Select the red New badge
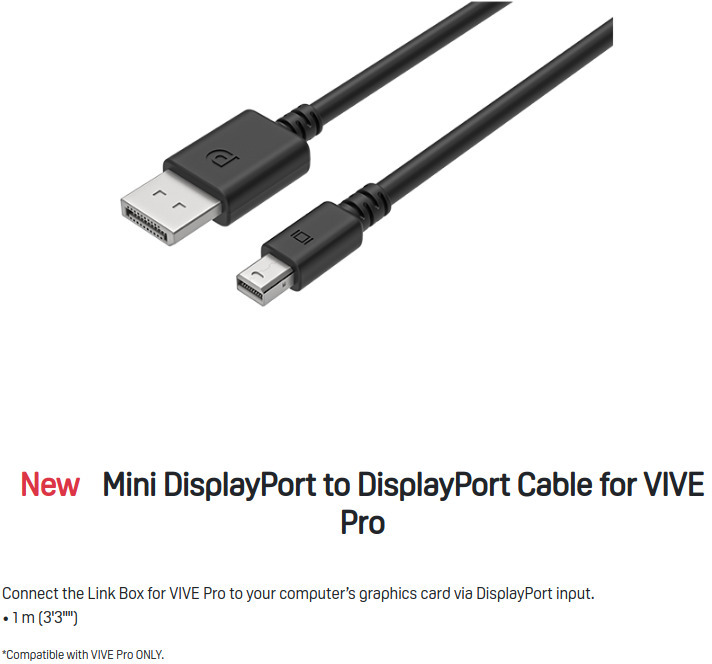This screenshot has height=664, width=712. [x=50, y=485]
